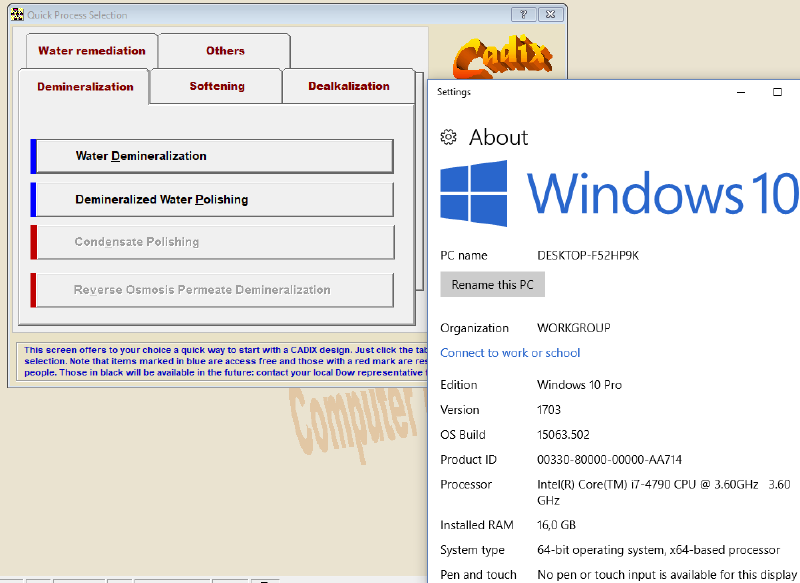
Task: Select the OS Build 15063.502 value
Action: (x=563, y=435)
